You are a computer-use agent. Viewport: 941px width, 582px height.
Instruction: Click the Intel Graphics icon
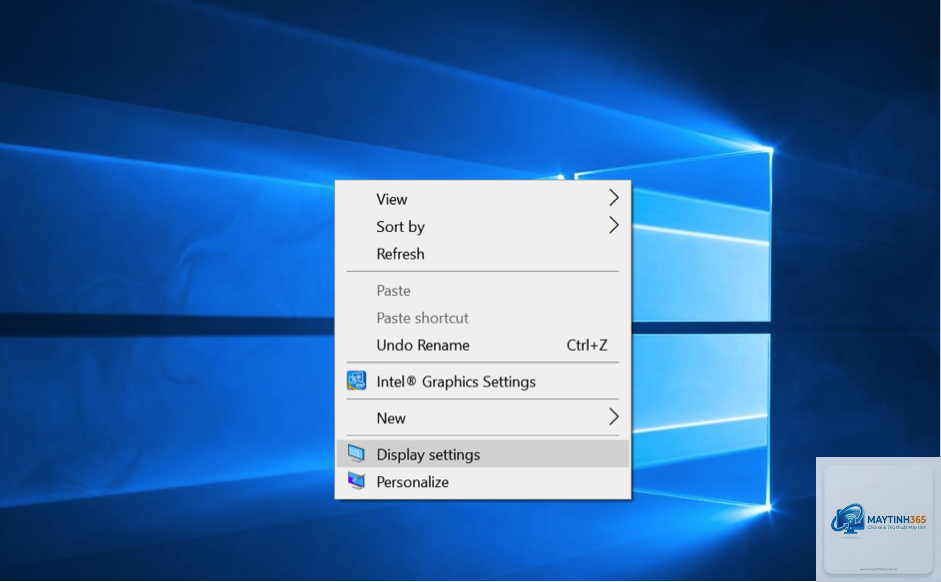pos(356,381)
